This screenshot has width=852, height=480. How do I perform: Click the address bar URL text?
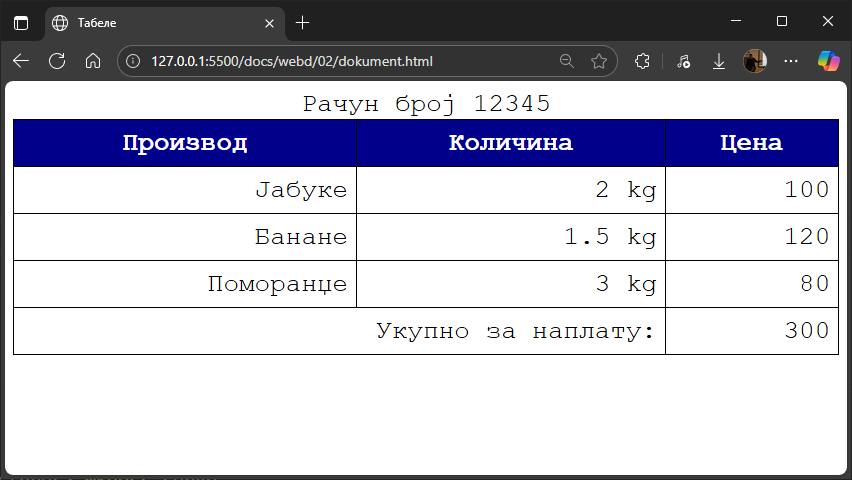pos(292,61)
